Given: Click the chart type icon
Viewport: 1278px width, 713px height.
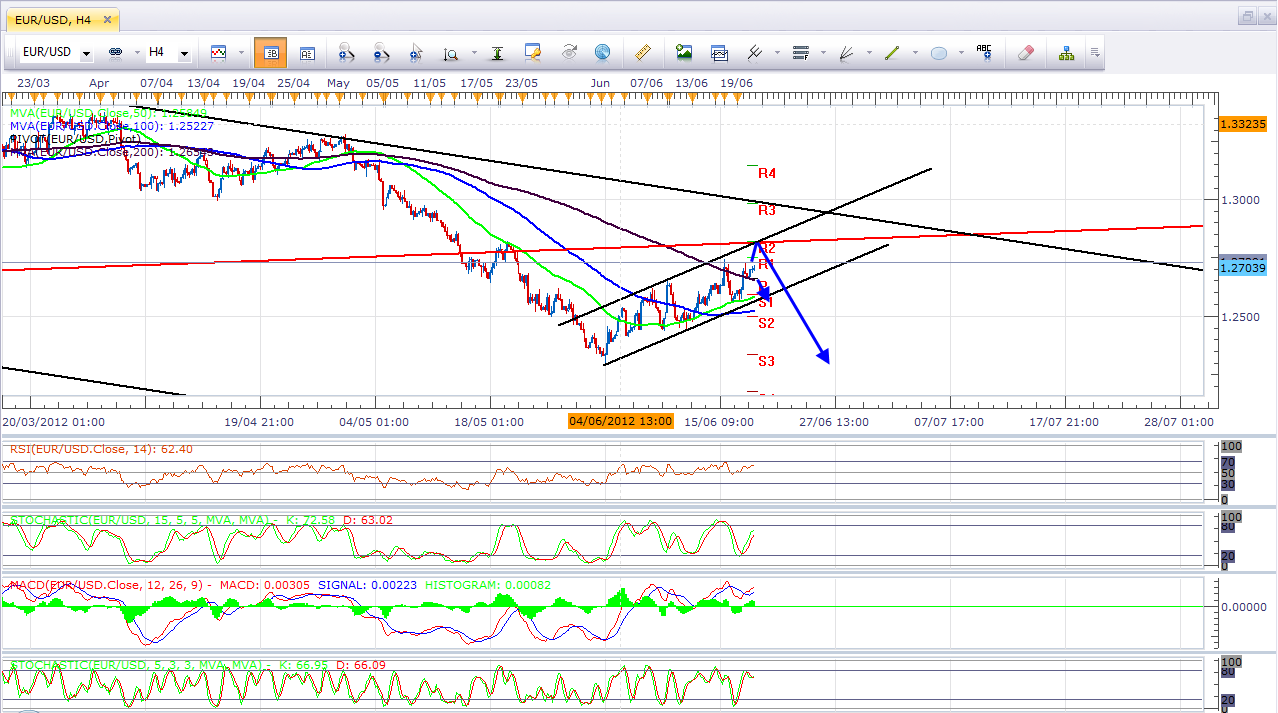Looking at the screenshot, I should click(218, 52).
